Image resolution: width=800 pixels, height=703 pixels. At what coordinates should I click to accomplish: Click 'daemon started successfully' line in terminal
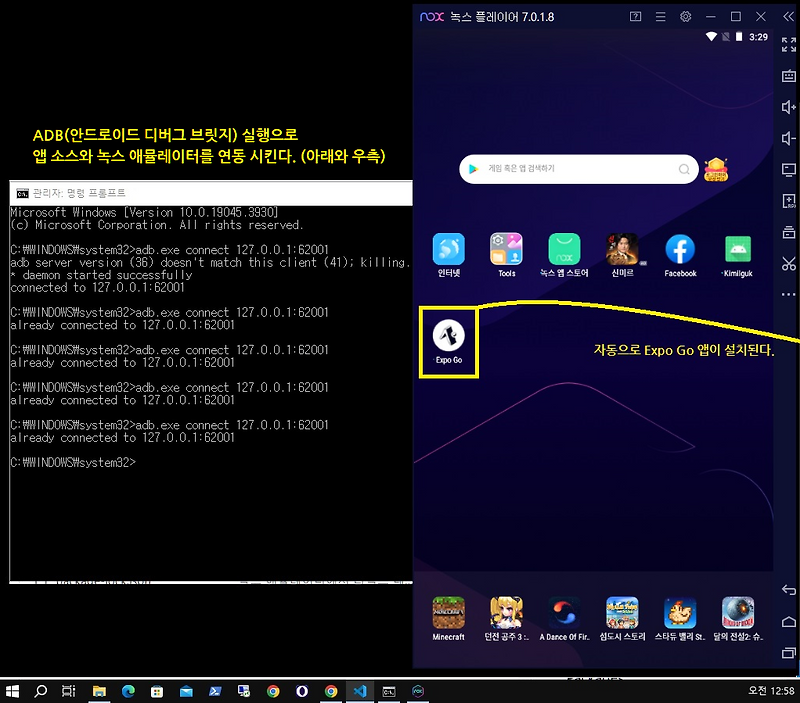point(102,275)
